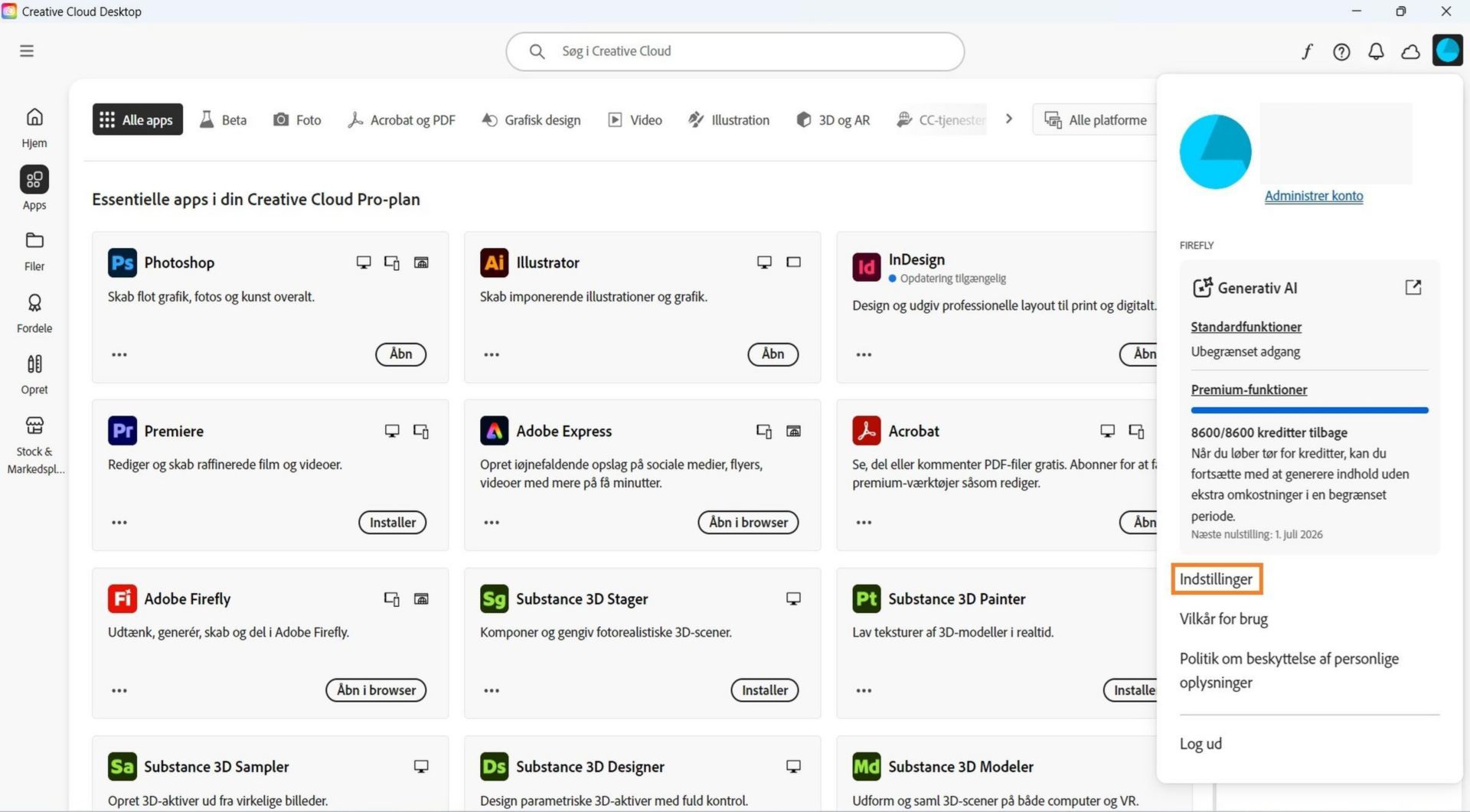The width and height of the screenshot is (1470, 812).
Task: Open more options for Illustrator
Action: [492, 354]
